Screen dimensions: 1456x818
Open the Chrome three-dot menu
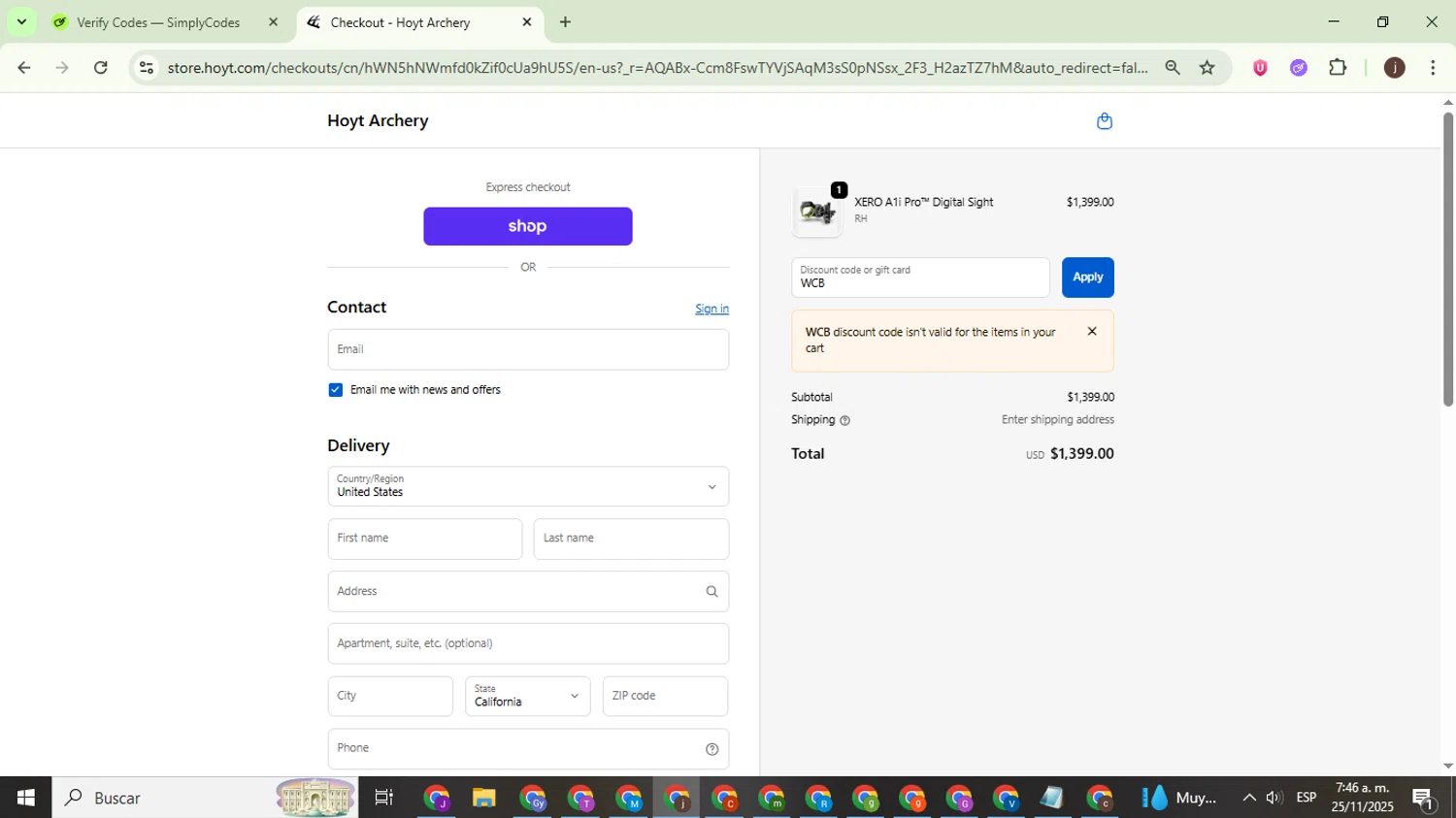(1433, 68)
